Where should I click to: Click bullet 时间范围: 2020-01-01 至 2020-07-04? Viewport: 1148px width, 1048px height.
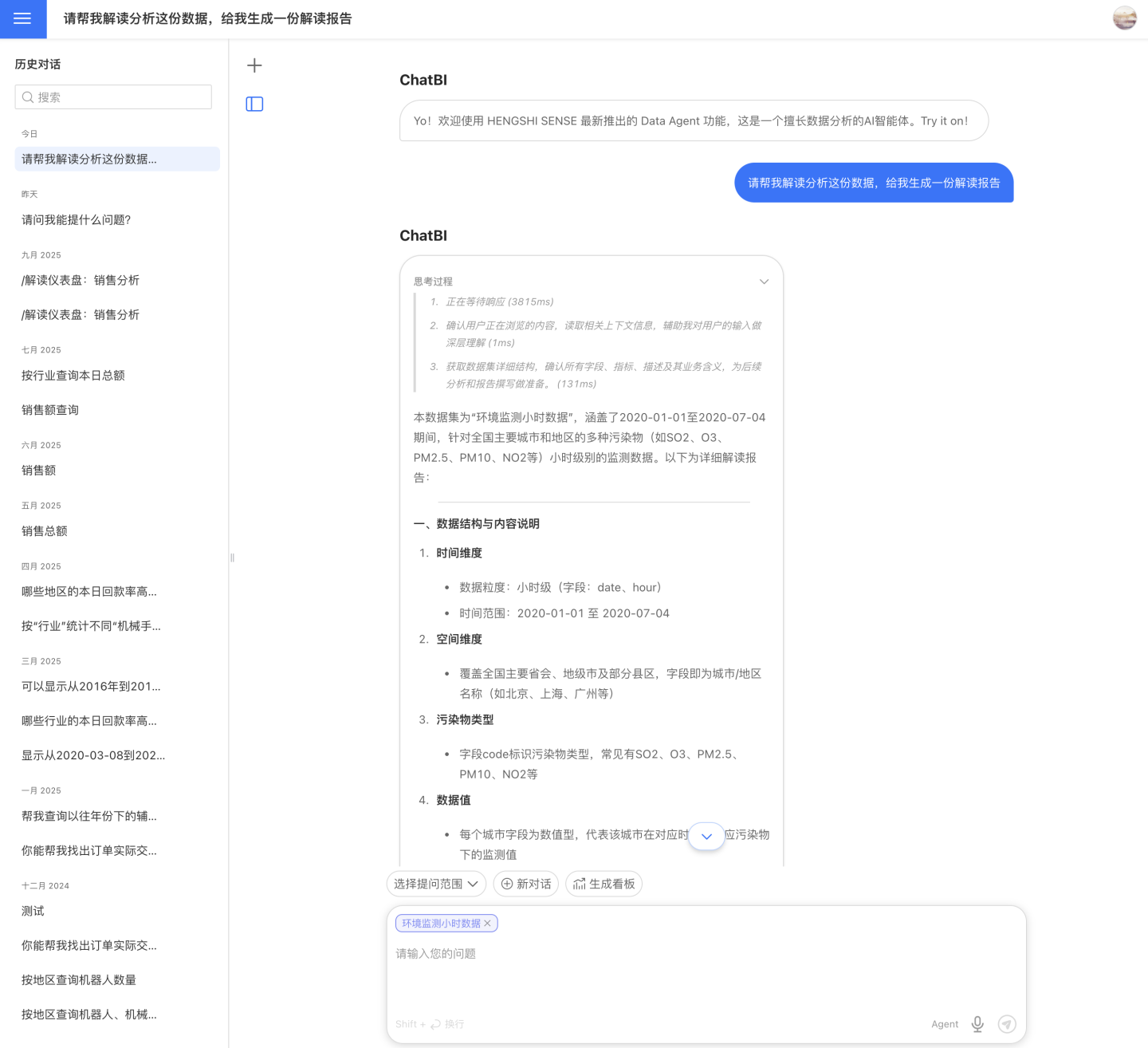(x=564, y=613)
